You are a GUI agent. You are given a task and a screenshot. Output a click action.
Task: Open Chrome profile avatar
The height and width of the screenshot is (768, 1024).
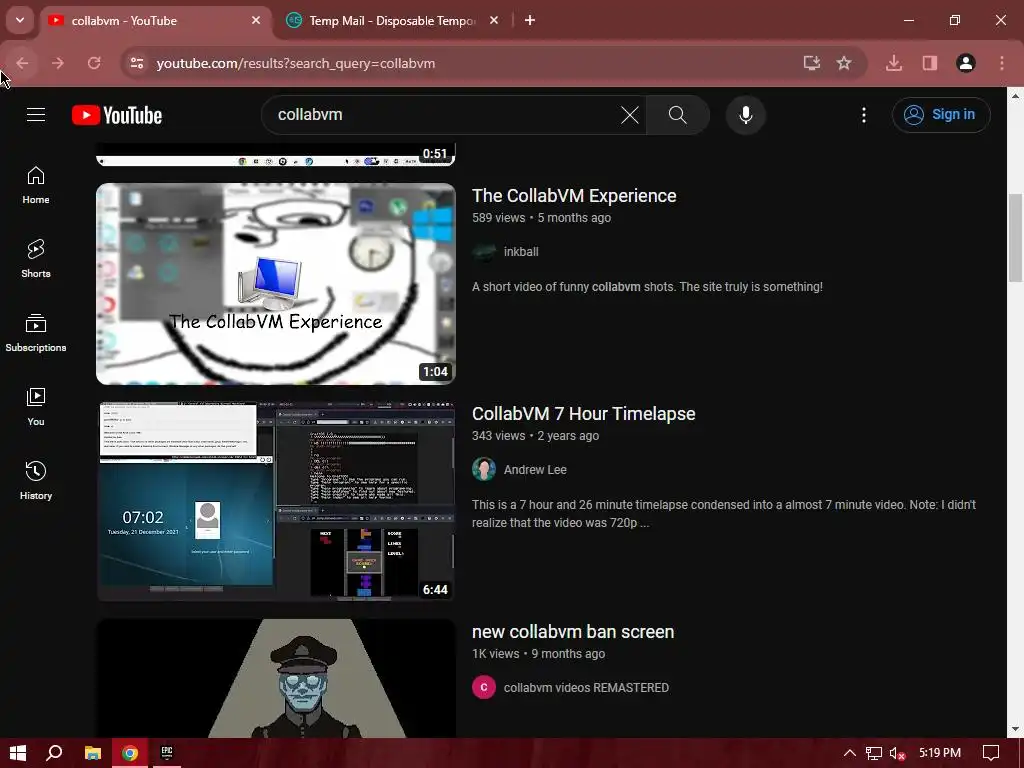(966, 63)
